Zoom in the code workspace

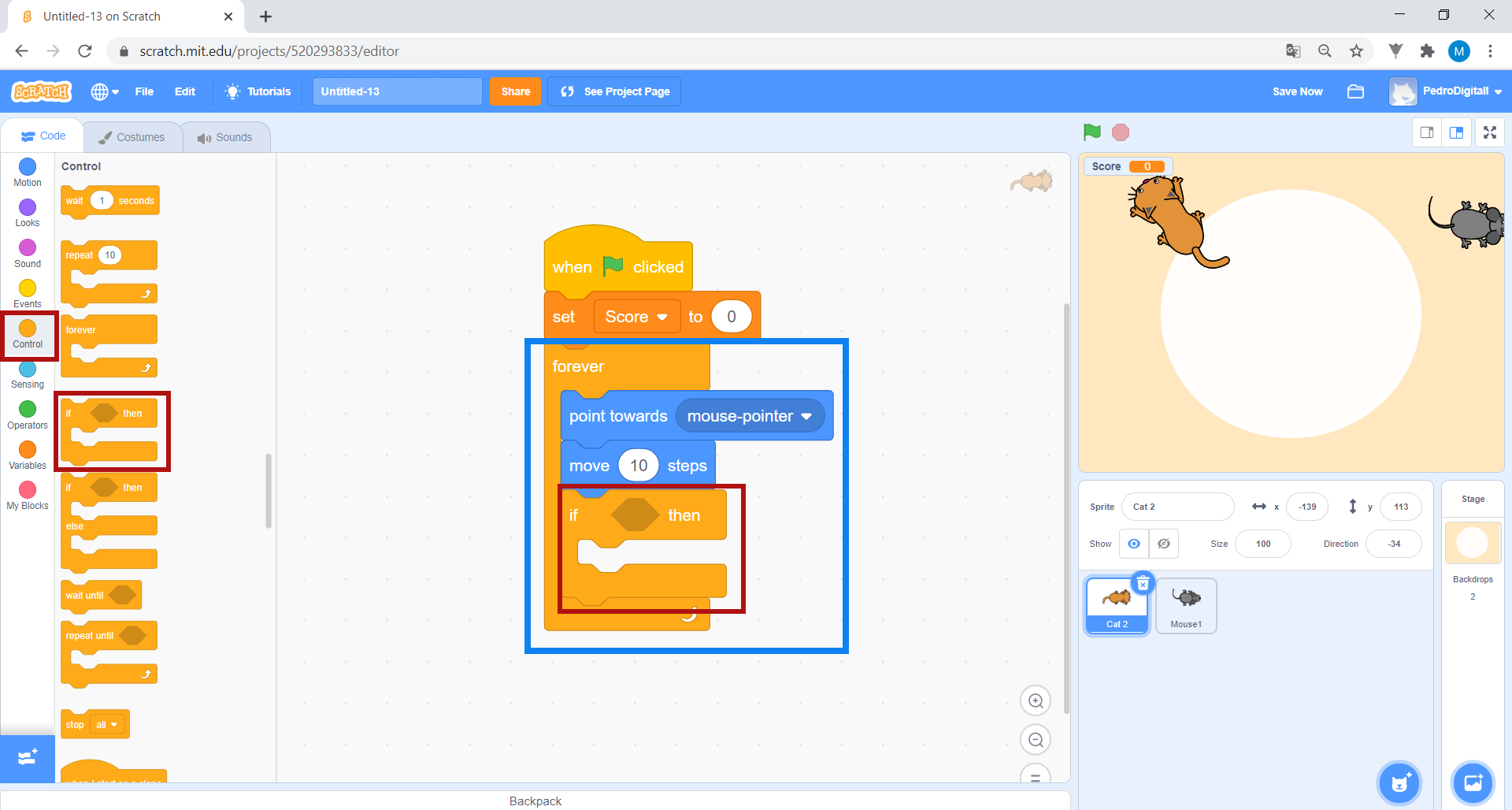click(1036, 700)
